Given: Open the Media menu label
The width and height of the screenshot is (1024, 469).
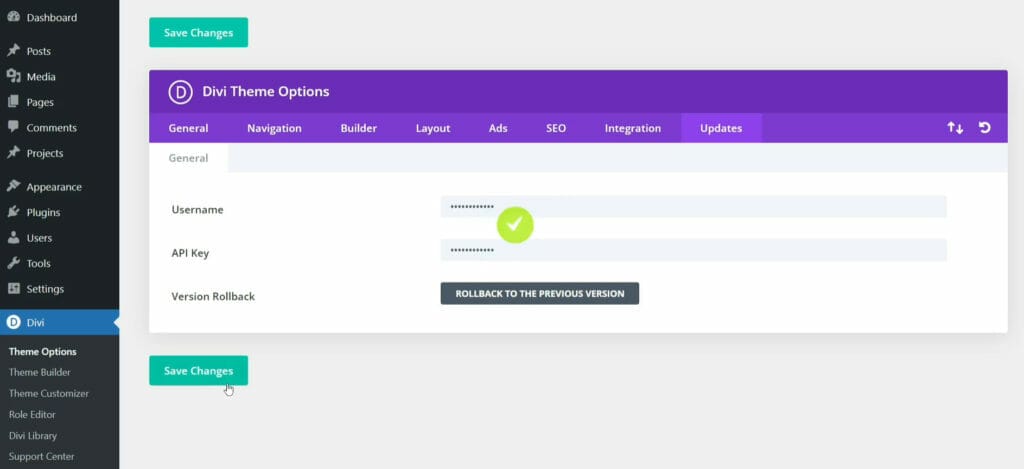Looking at the screenshot, I should tap(41, 76).
